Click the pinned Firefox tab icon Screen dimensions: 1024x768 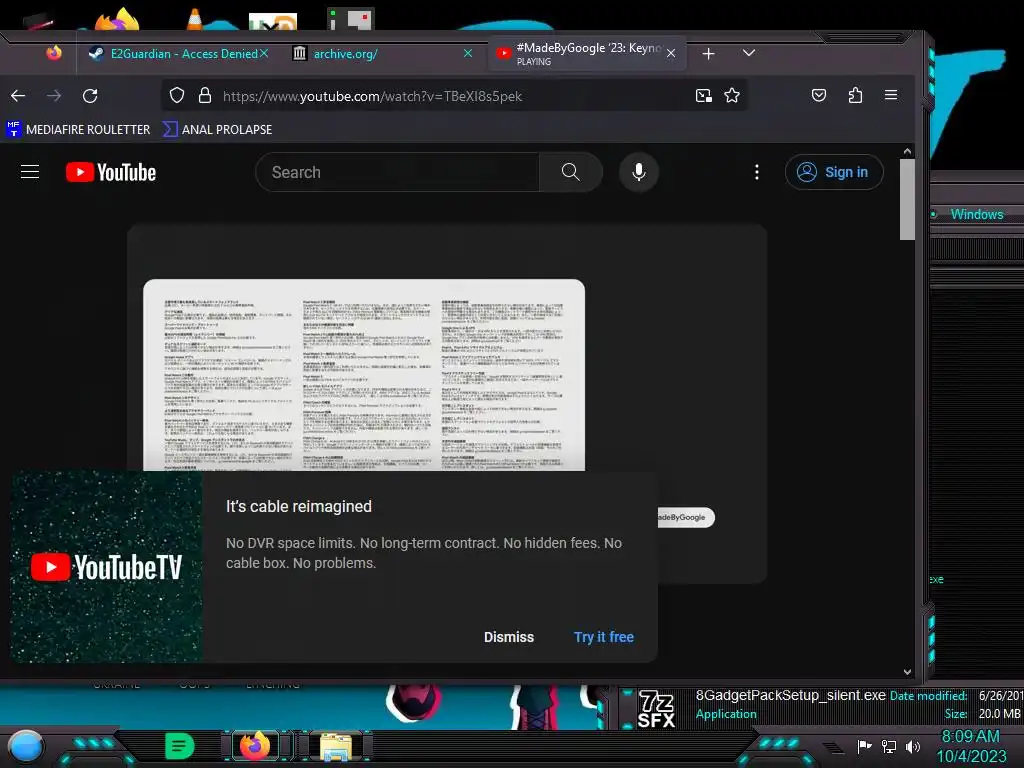pyautogui.click(x=54, y=53)
